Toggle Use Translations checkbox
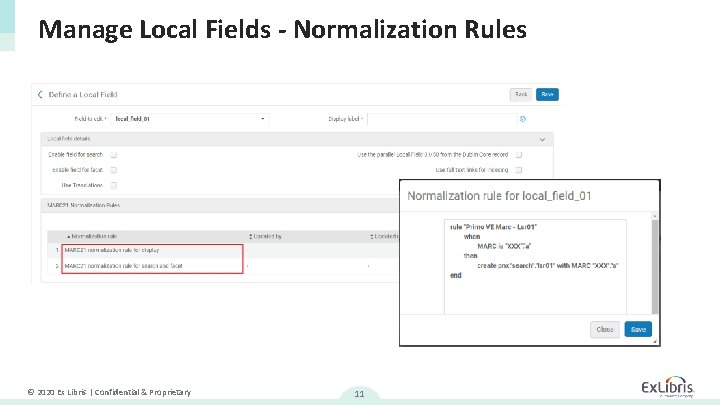Viewport: 720px width, 405px height. tap(114, 186)
